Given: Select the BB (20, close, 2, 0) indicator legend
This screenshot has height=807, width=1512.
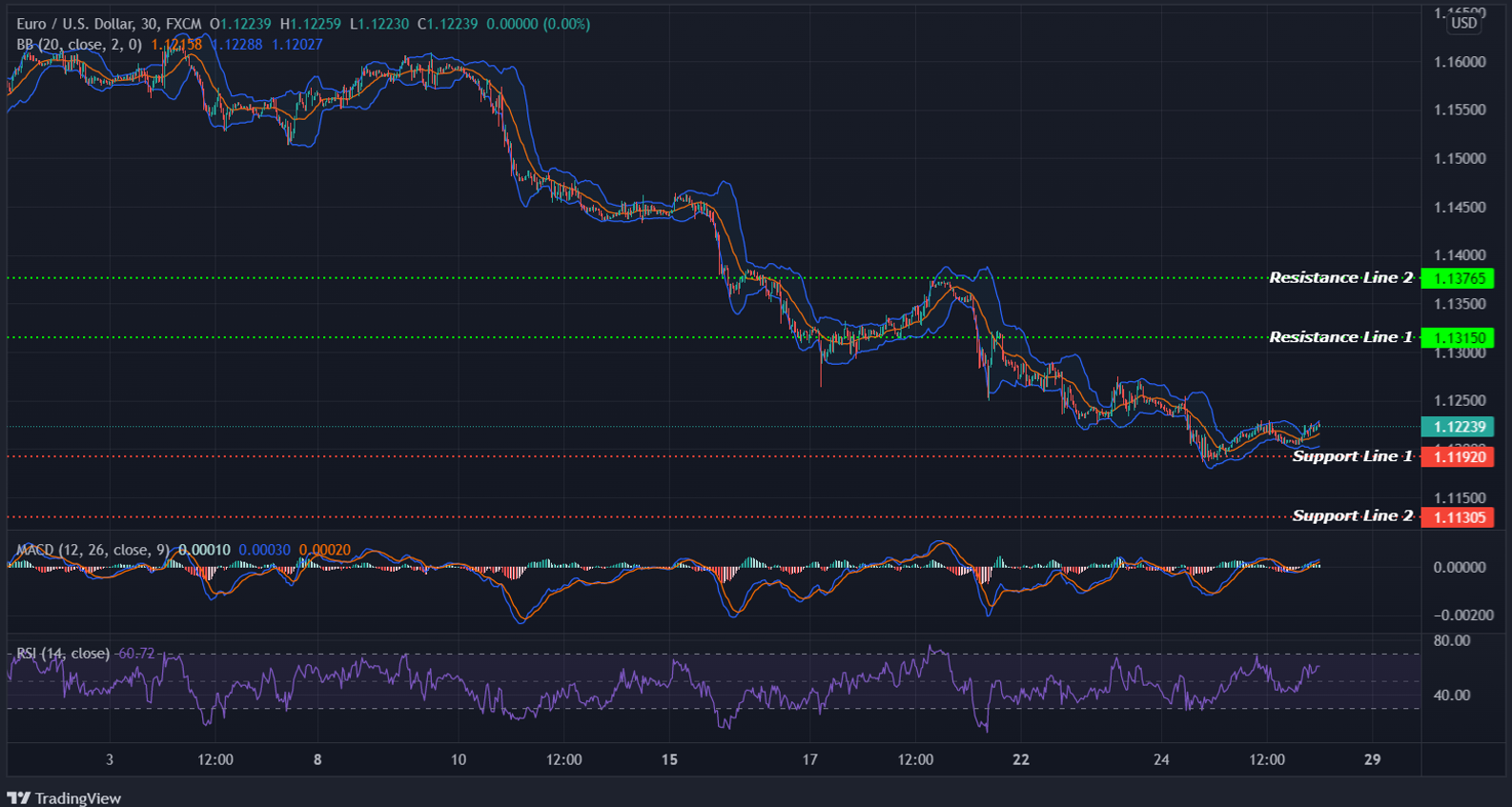Looking at the screenshot, I should coord(79,45).
